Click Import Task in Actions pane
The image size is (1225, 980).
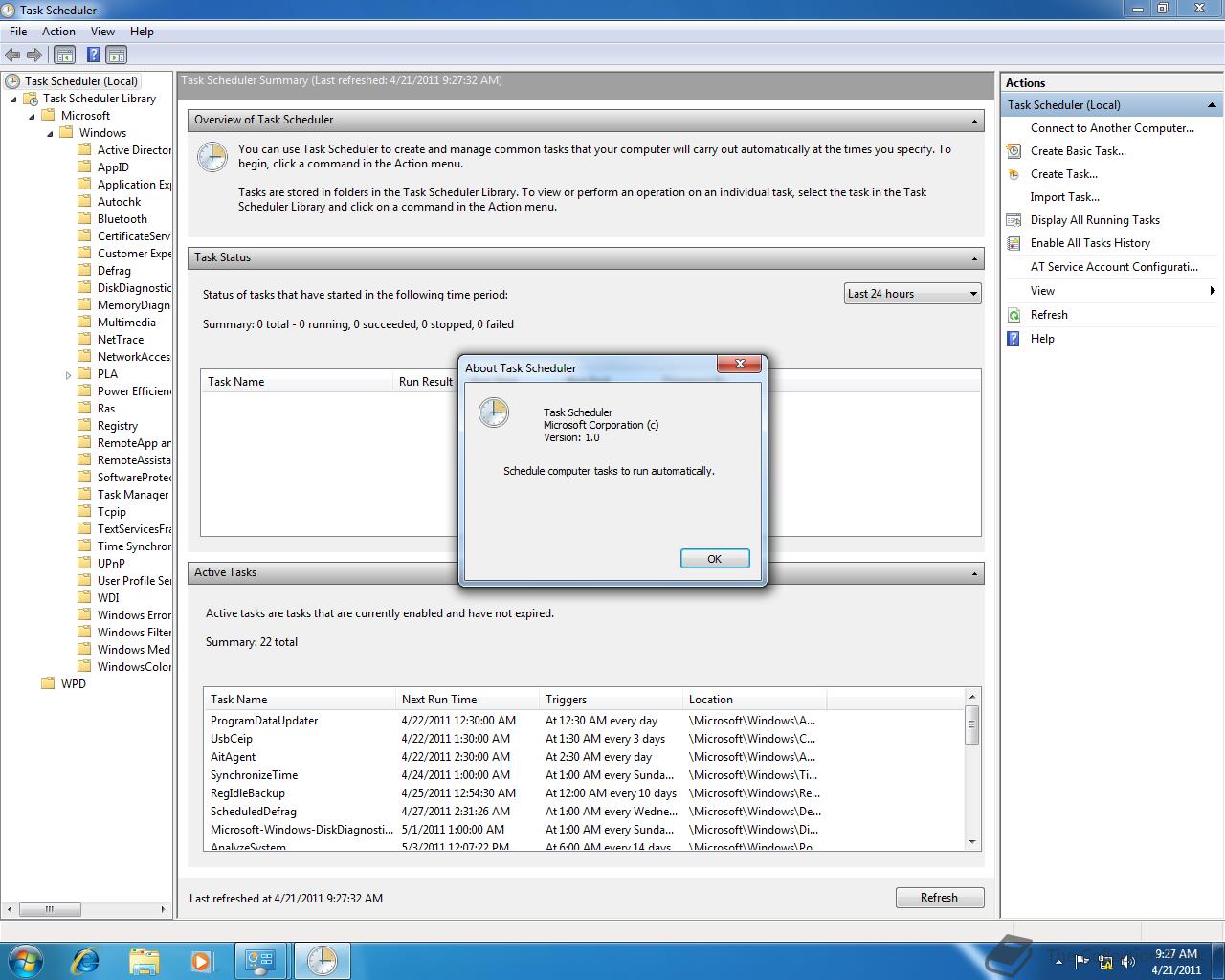point(1064,197)
